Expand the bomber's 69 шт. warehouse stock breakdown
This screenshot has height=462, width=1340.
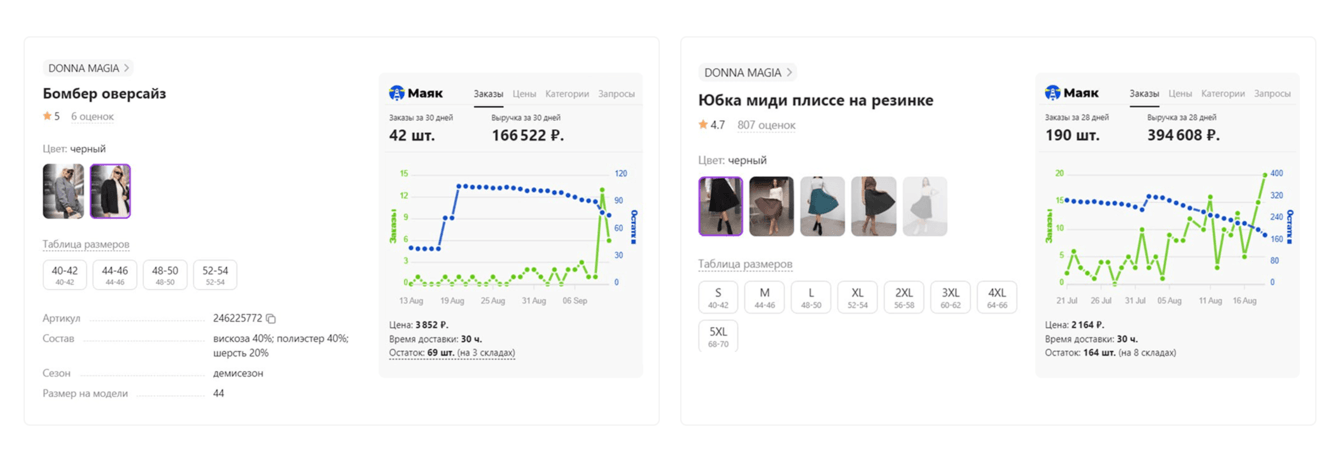452,353
